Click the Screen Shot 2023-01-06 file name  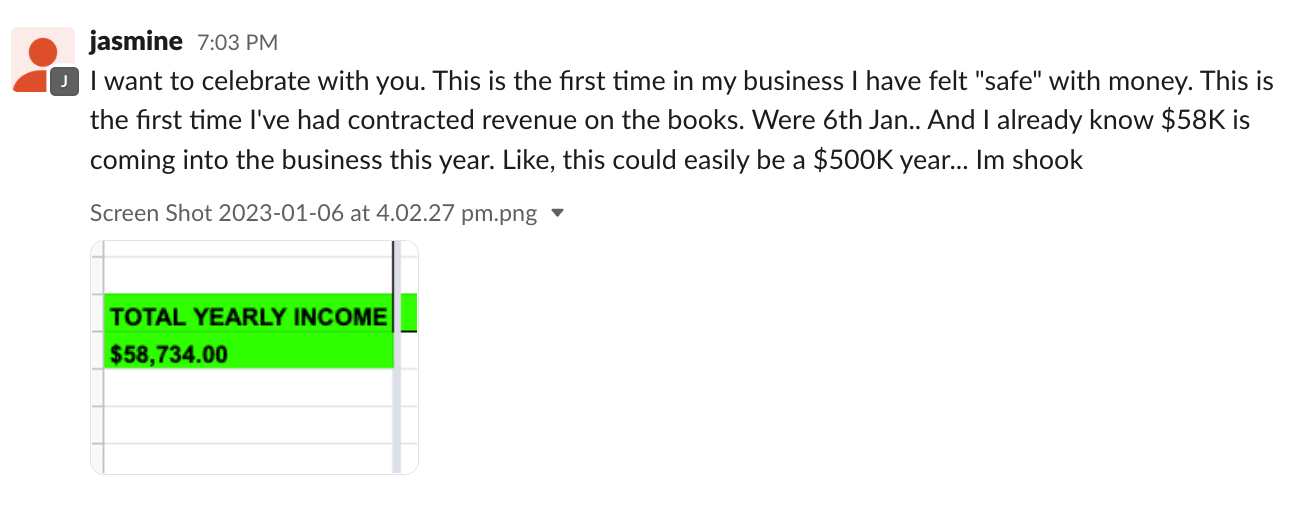coord(313,213)
